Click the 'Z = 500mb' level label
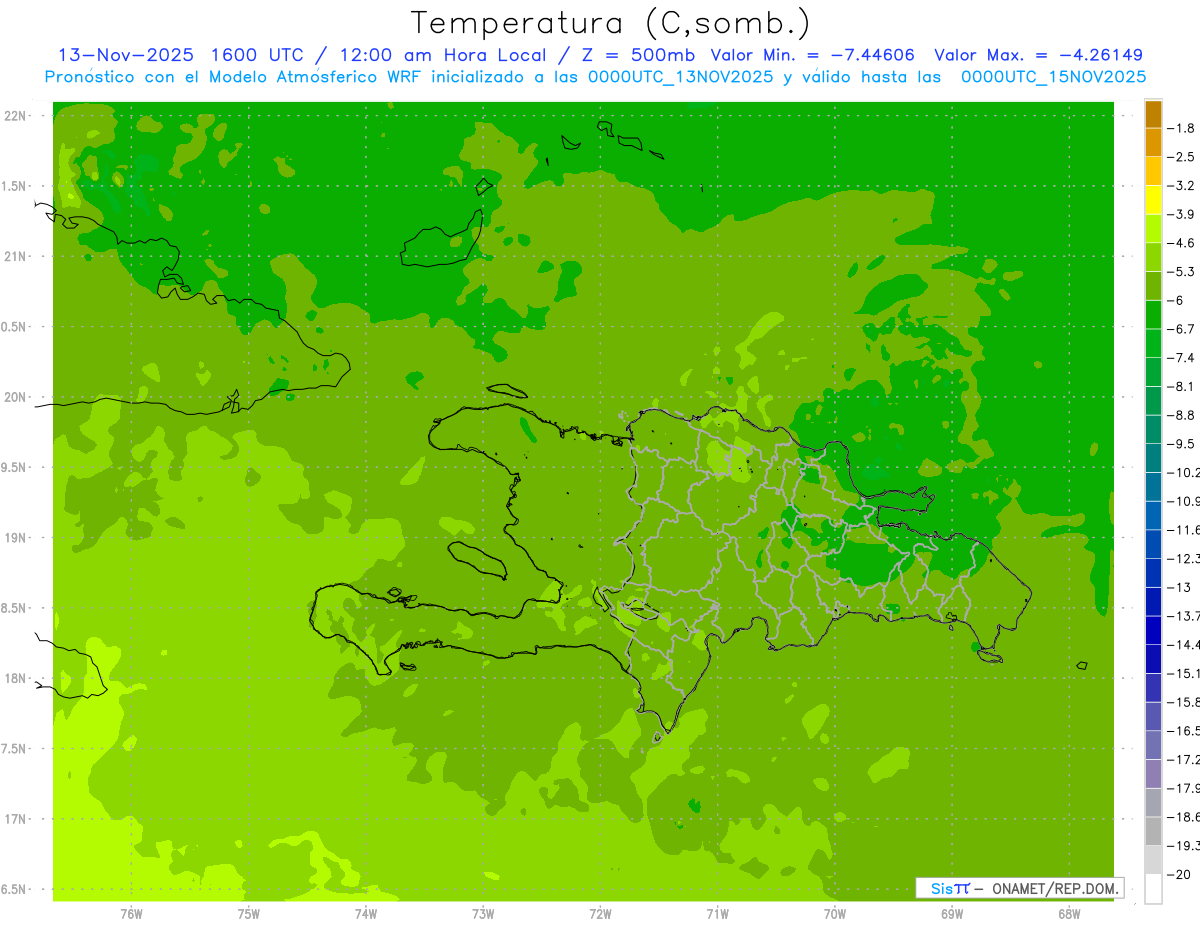Viewport: 1200px width, 927px height. (640, 55)
